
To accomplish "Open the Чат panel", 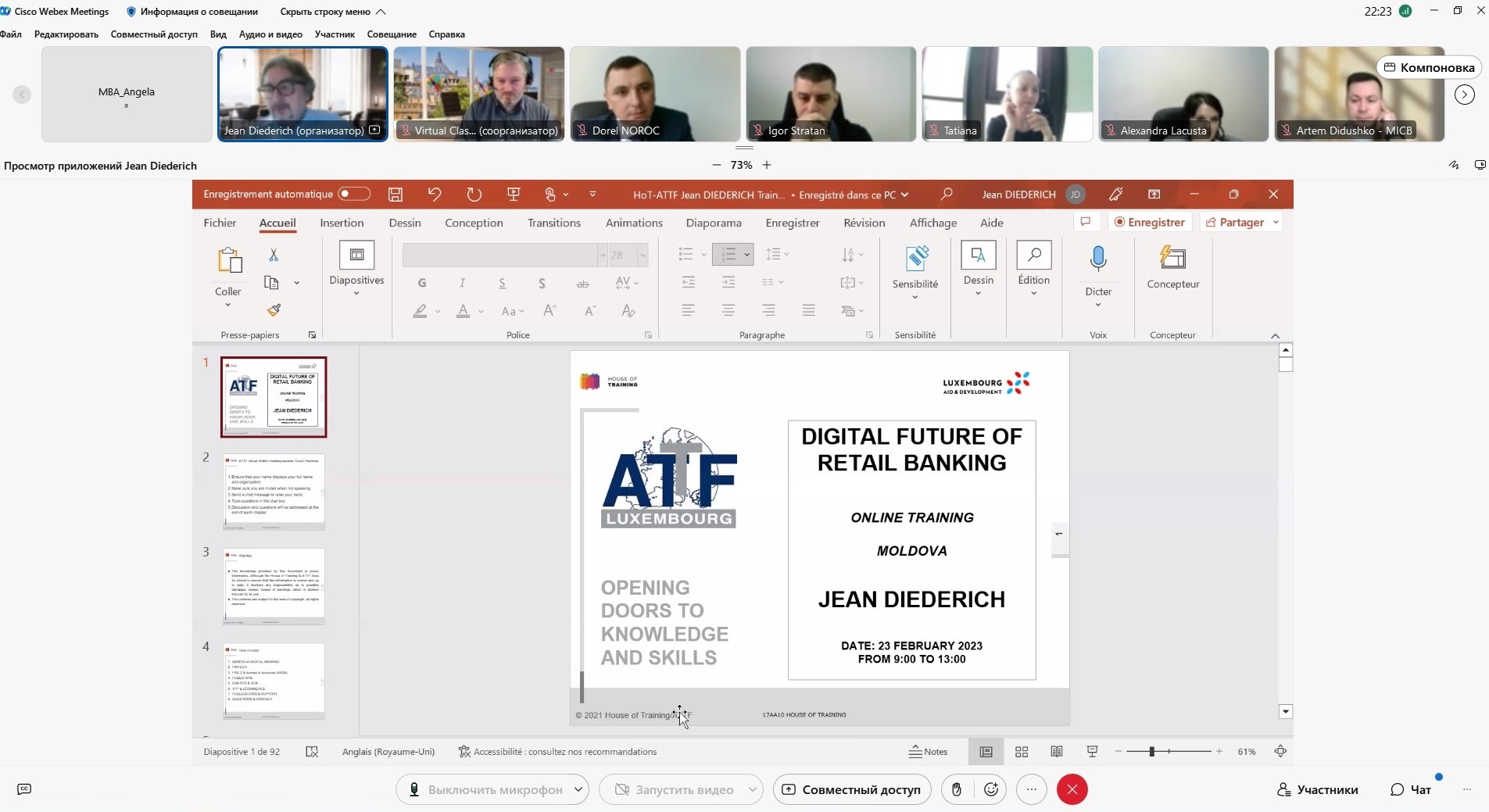I will [1411, 789].
